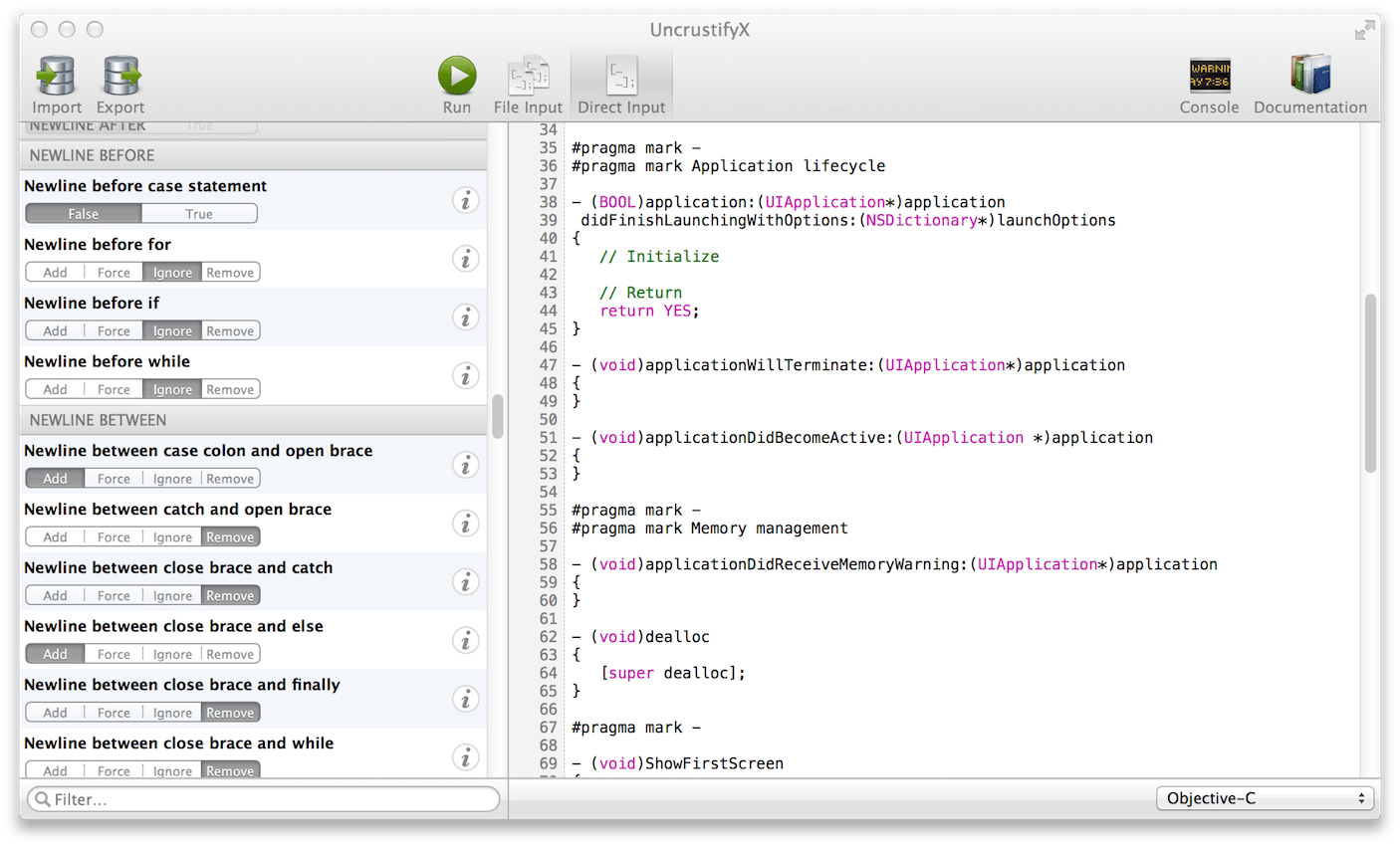Screen dimensions: 1400x847
Task: Toggle full screen with the window arrows icon
Action: 1364,31
